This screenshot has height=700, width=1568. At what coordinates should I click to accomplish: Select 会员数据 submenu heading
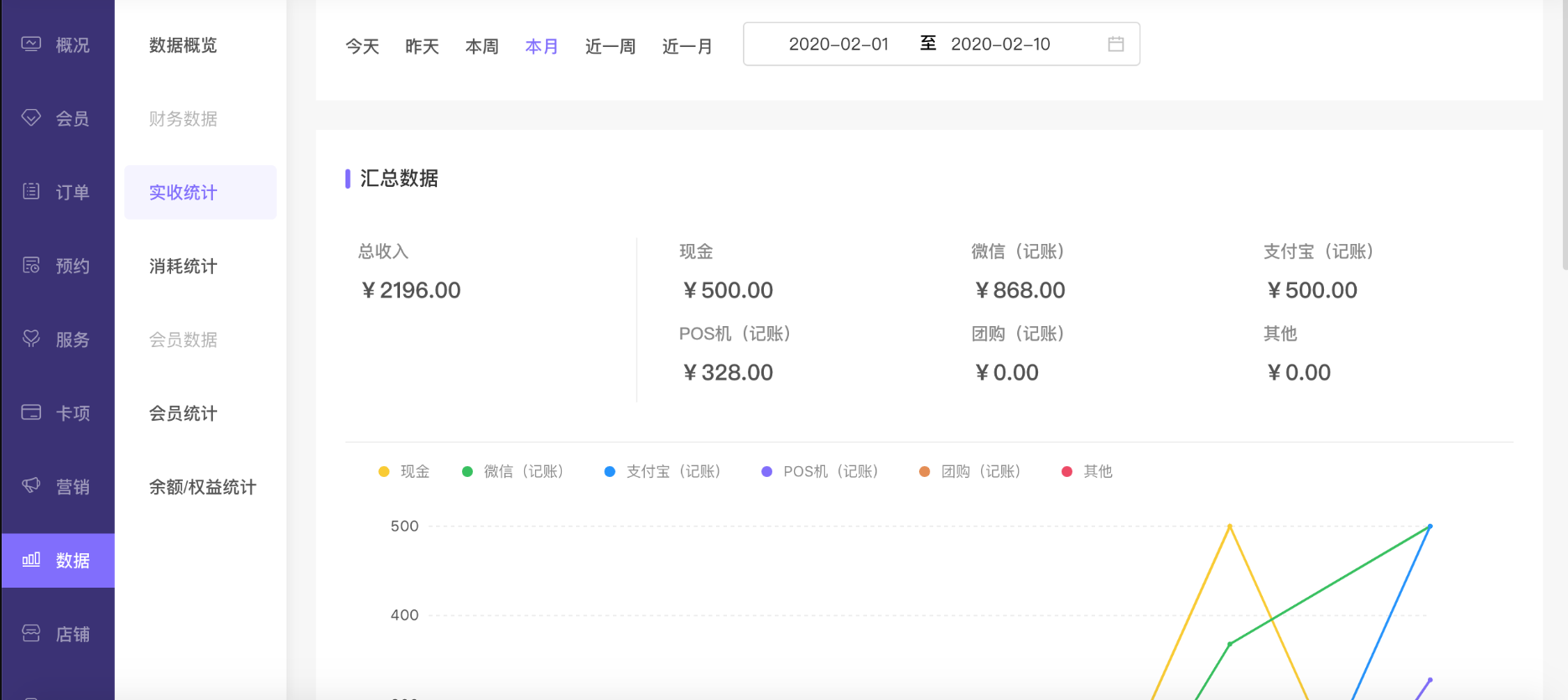[183, 340]
